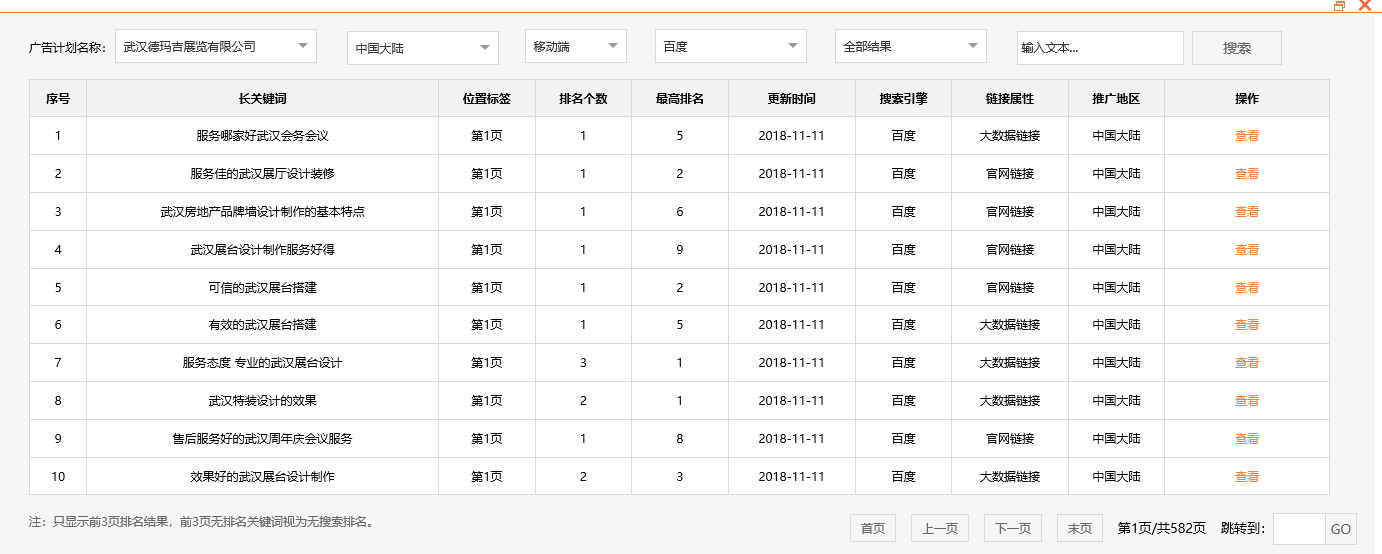This screenshot has width=1382, height=554.
Task: Click the 链接属性 column header
Action: pos(1010,99)
